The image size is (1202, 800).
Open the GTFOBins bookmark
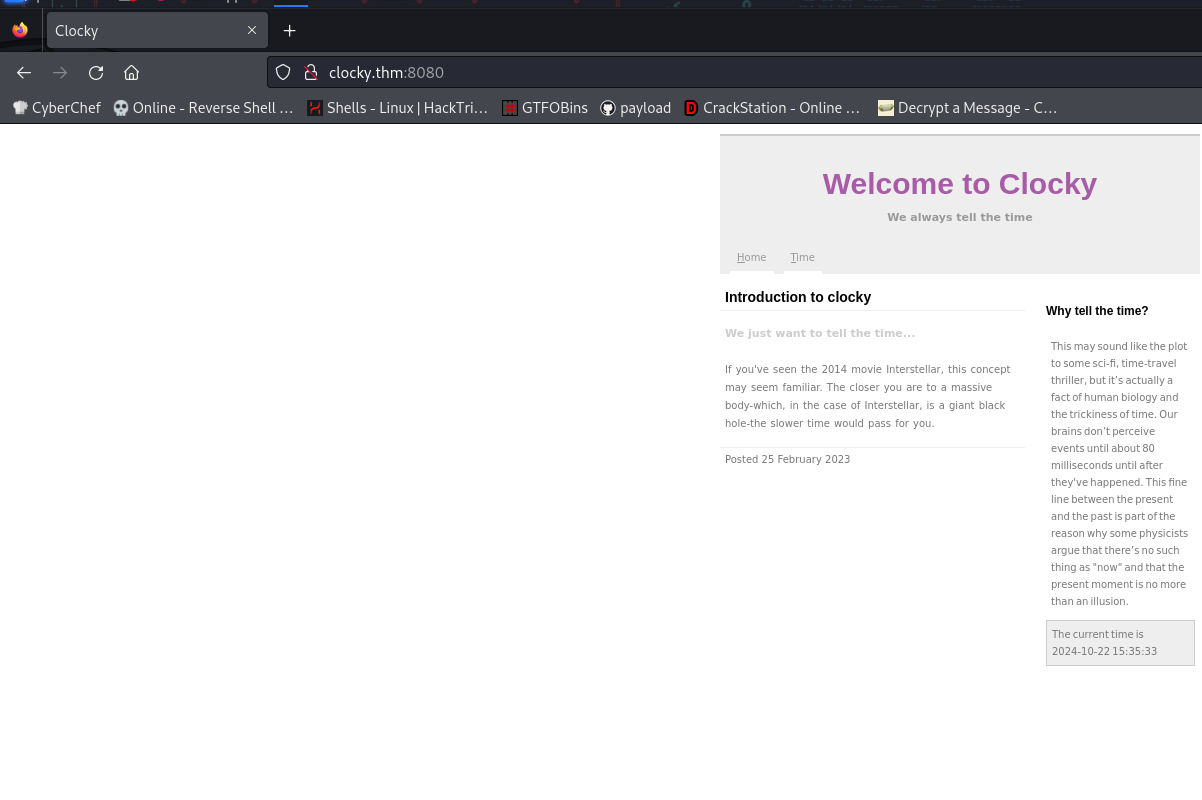pos(545,108)
